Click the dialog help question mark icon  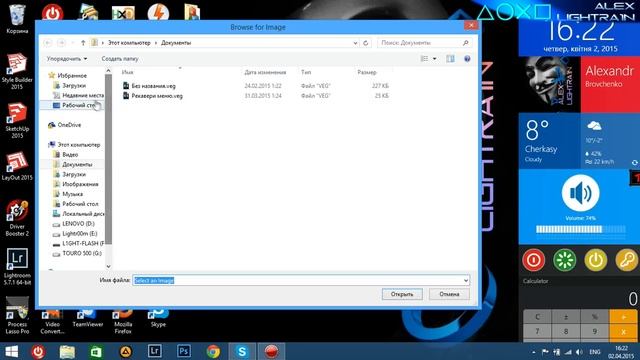point(467,59)
